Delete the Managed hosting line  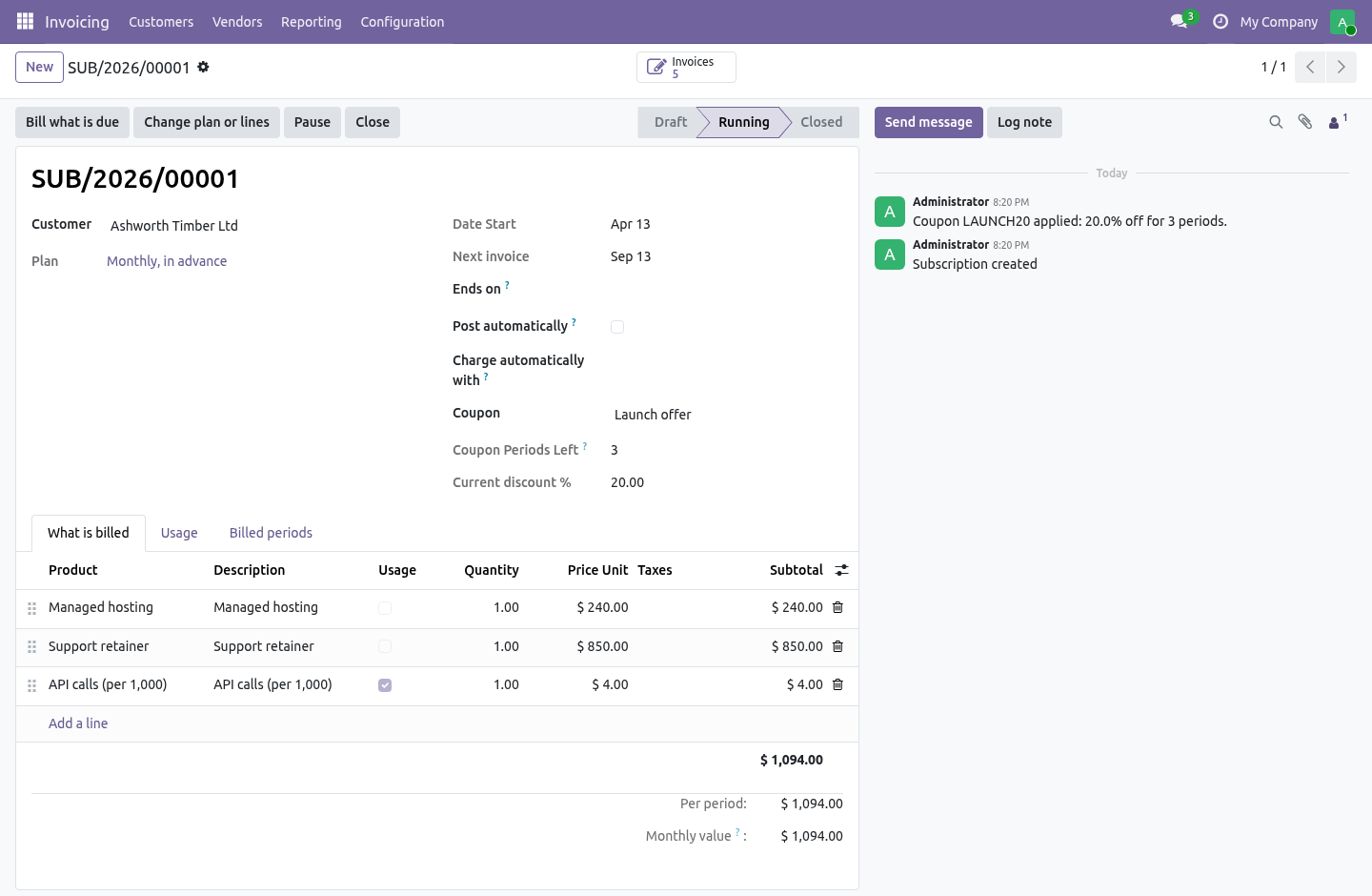coord(837,607)
